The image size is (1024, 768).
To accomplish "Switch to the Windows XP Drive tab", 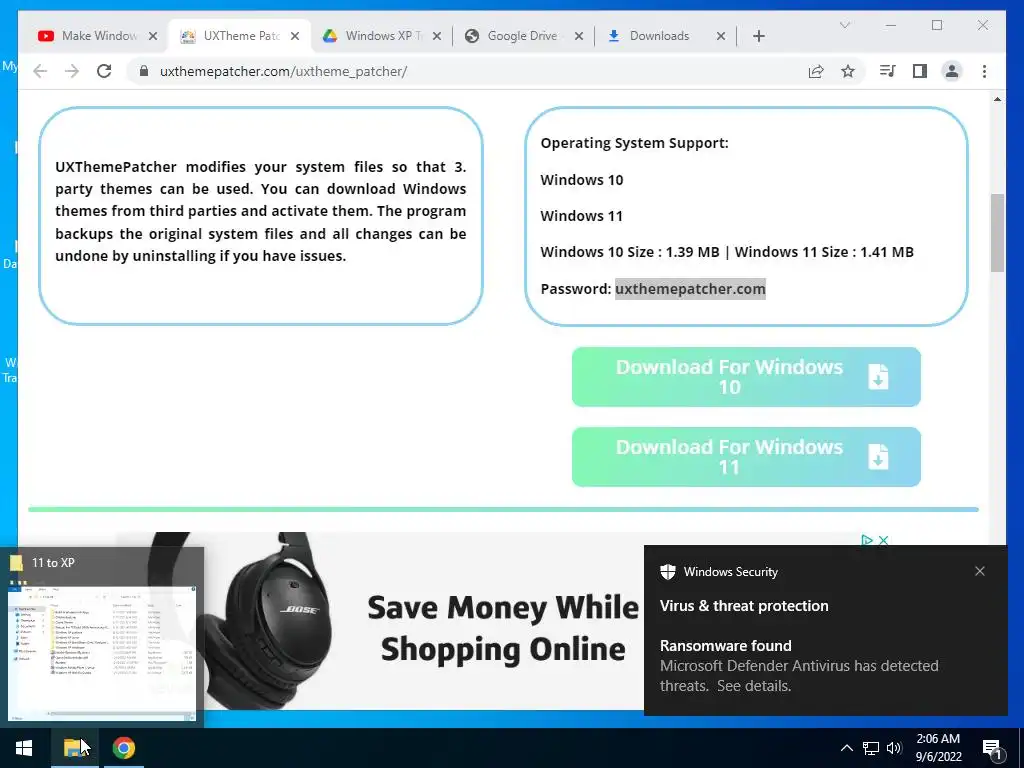I will 382,36.
